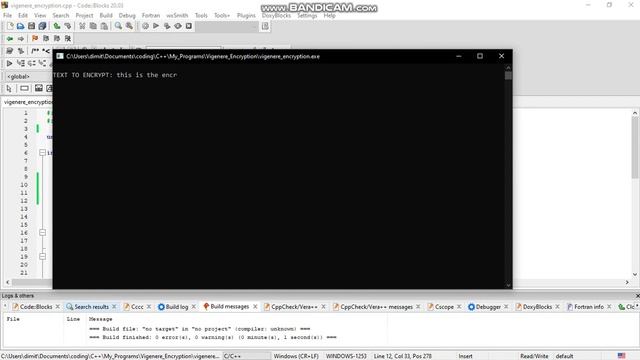Click the Redo toolbar icon
640x360 pixels.
(68, 26)
